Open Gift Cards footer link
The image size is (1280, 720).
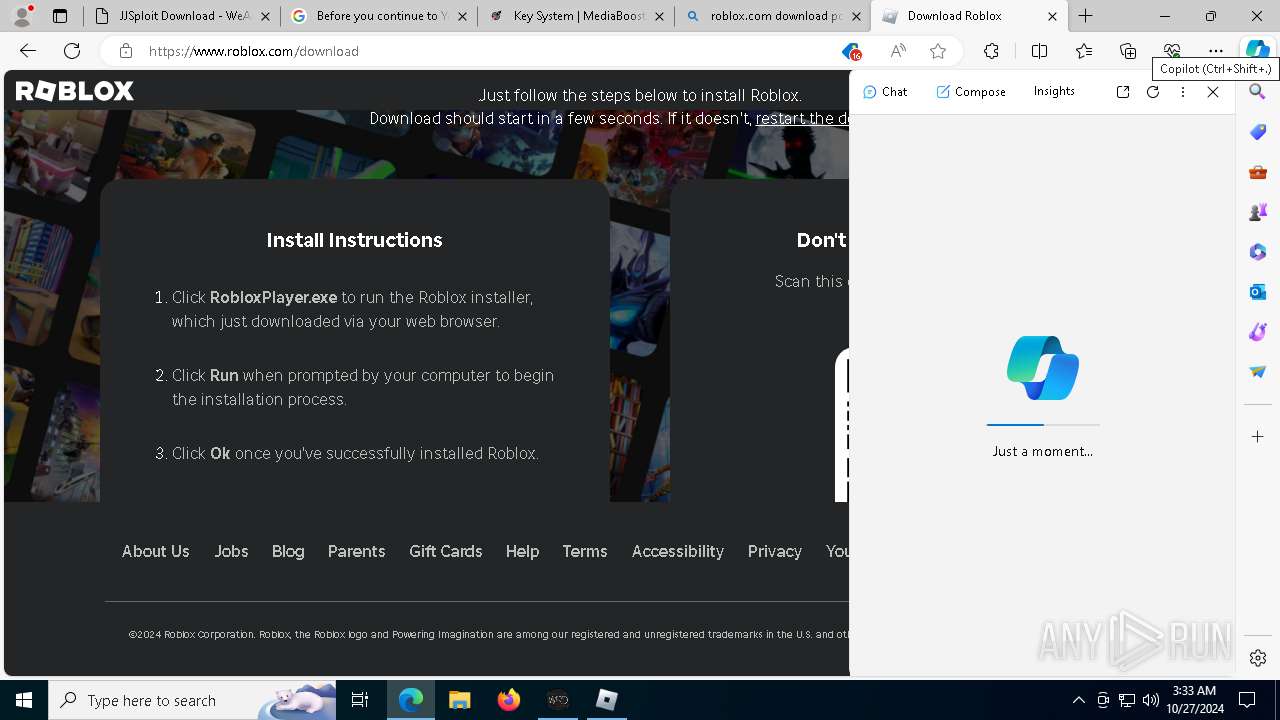pos(445,551)
